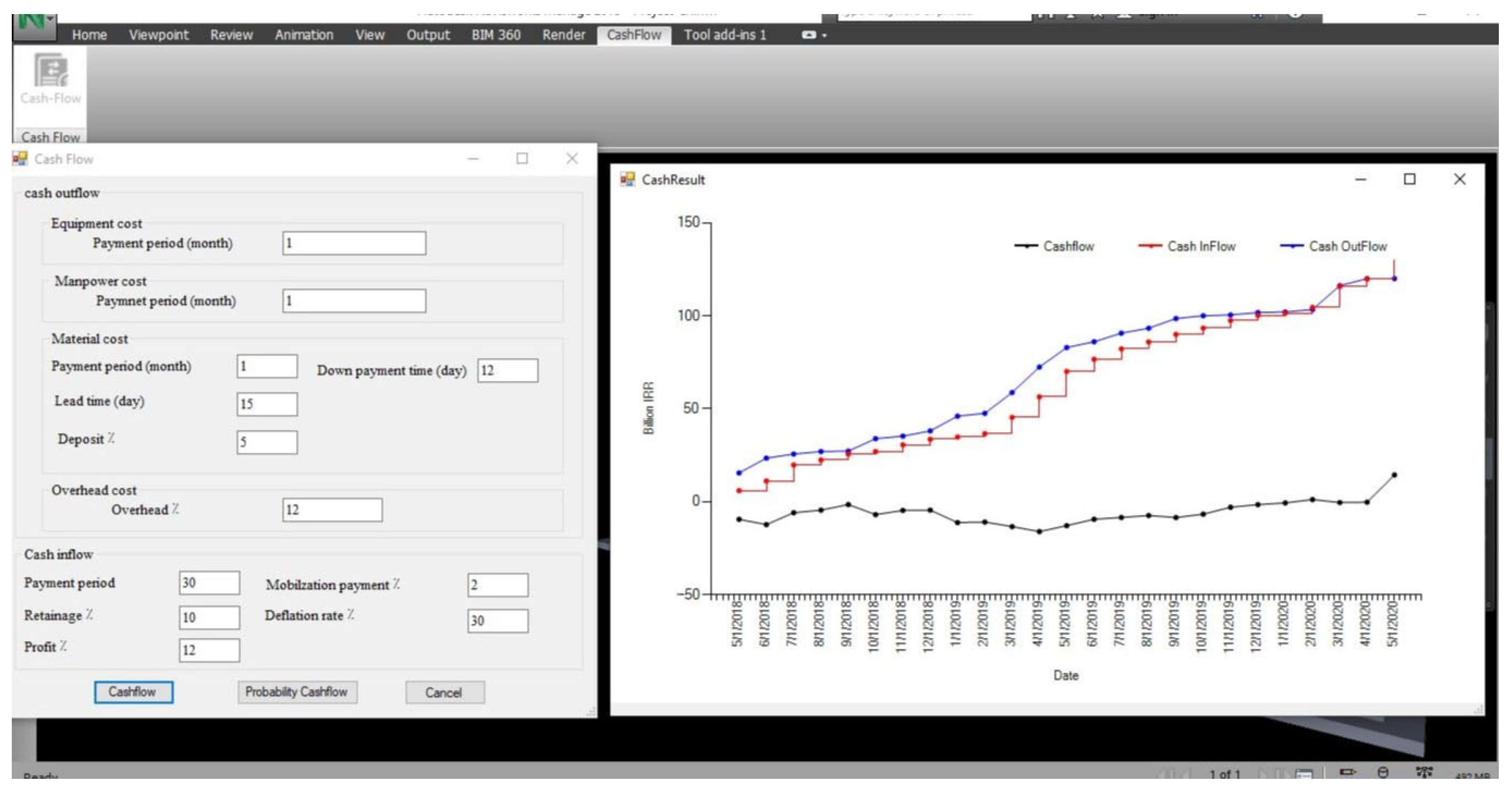Close the CashResult chart window
Screen dimensions: 1512x797
coord(1459,179)
